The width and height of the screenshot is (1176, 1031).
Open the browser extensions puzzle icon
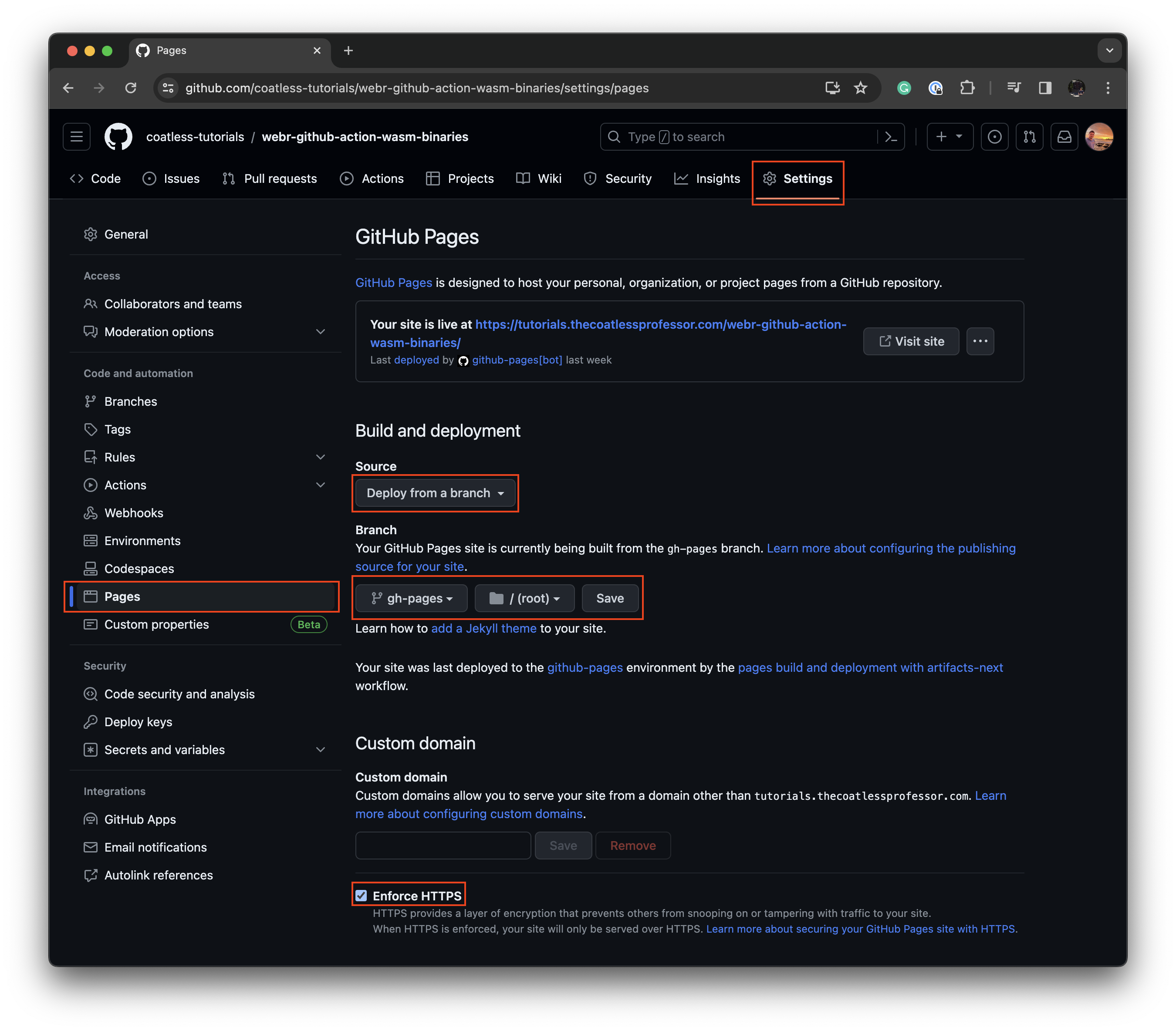pyautogui.click(x=967, y=88)
